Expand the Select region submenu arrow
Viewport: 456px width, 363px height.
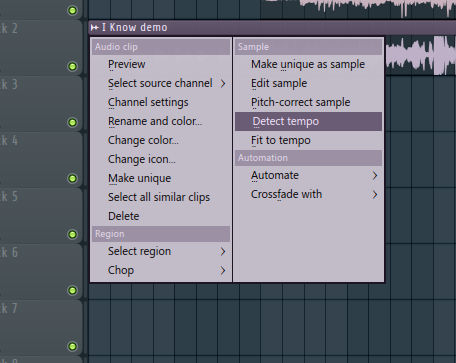[223, 251]
